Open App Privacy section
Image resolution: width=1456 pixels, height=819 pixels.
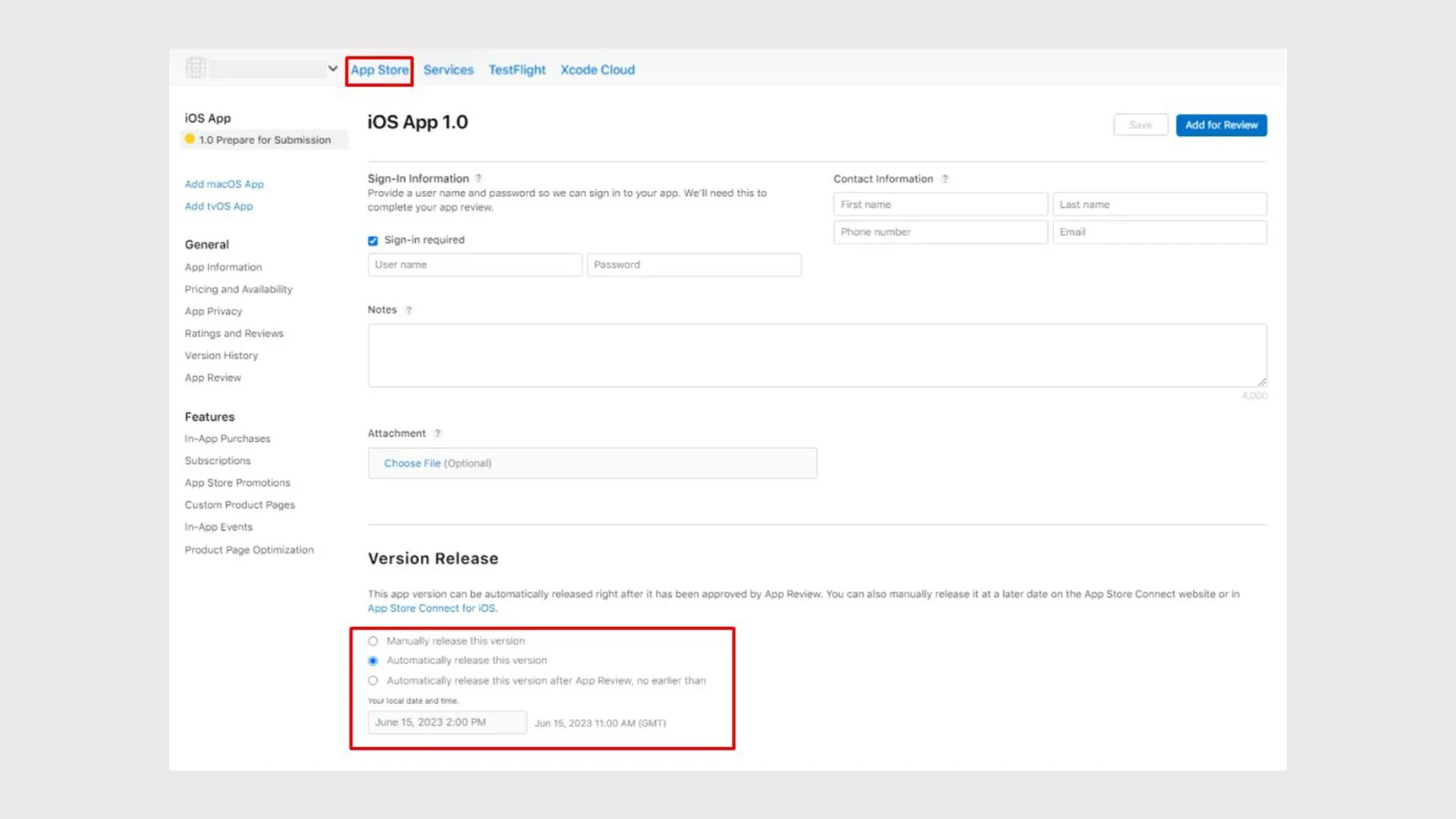pos(214,312)
